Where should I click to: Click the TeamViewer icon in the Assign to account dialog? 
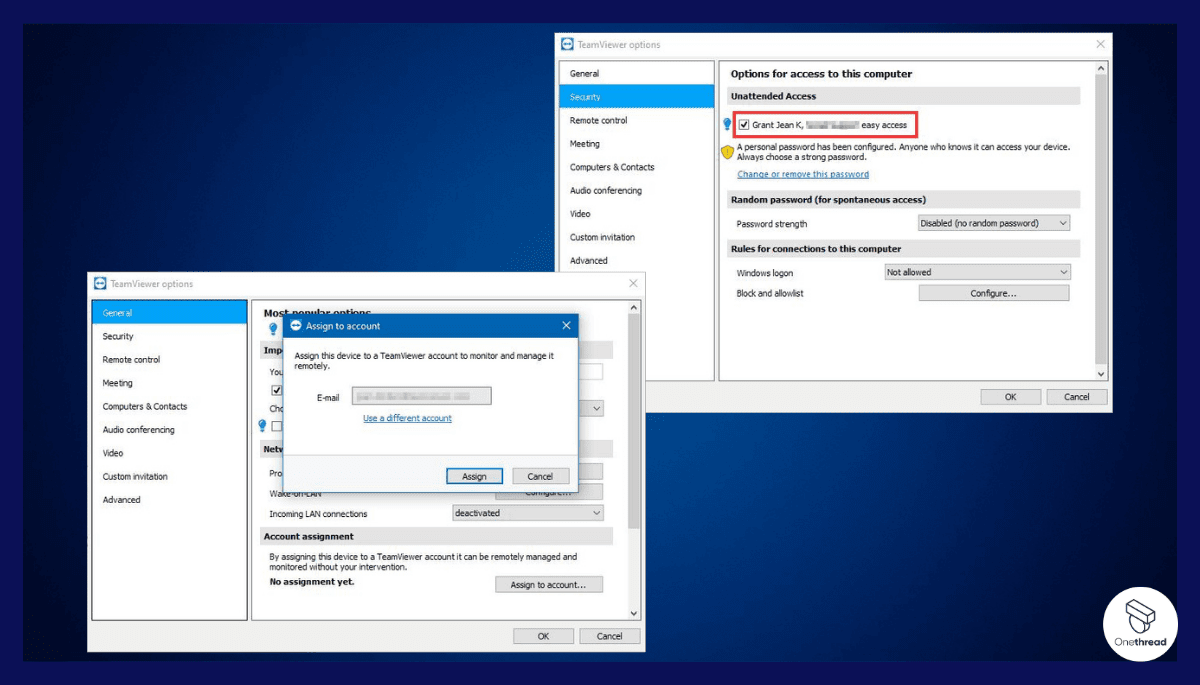click(x=296, y=325)
